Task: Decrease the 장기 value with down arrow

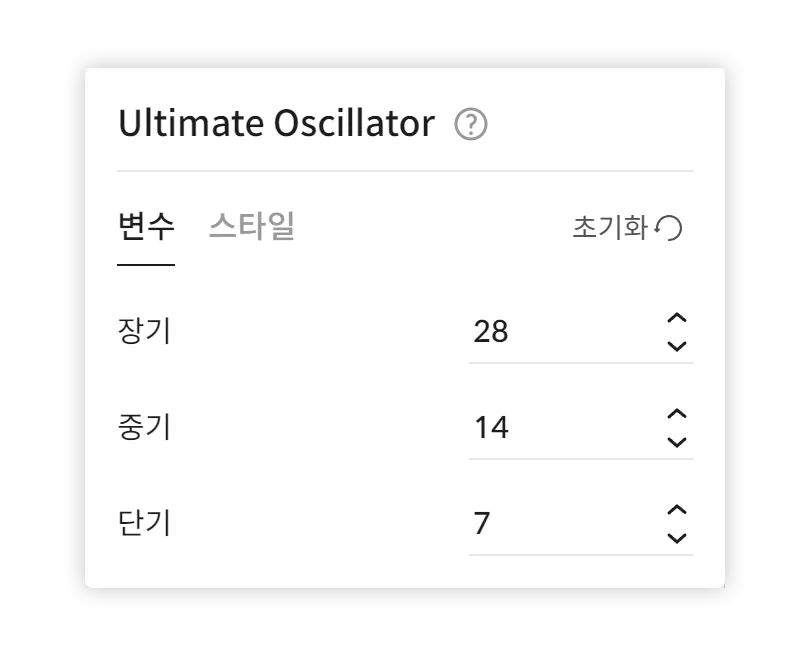Action: point(677,345)
